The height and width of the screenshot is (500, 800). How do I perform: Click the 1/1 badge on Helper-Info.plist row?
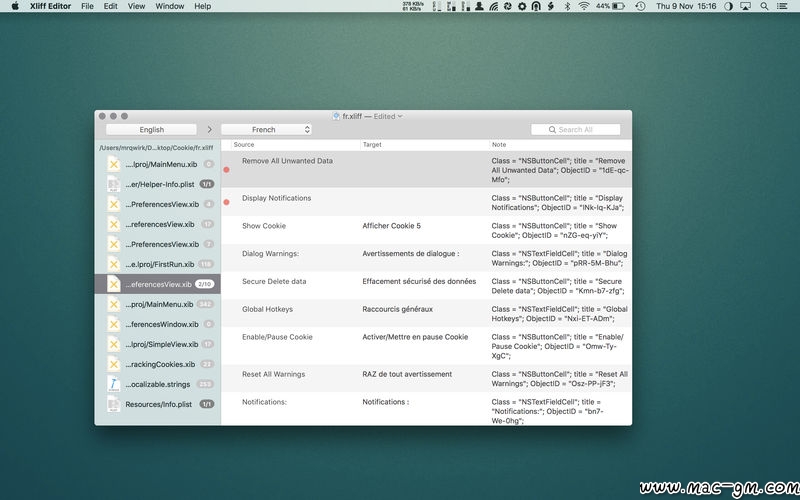[207, 184]
